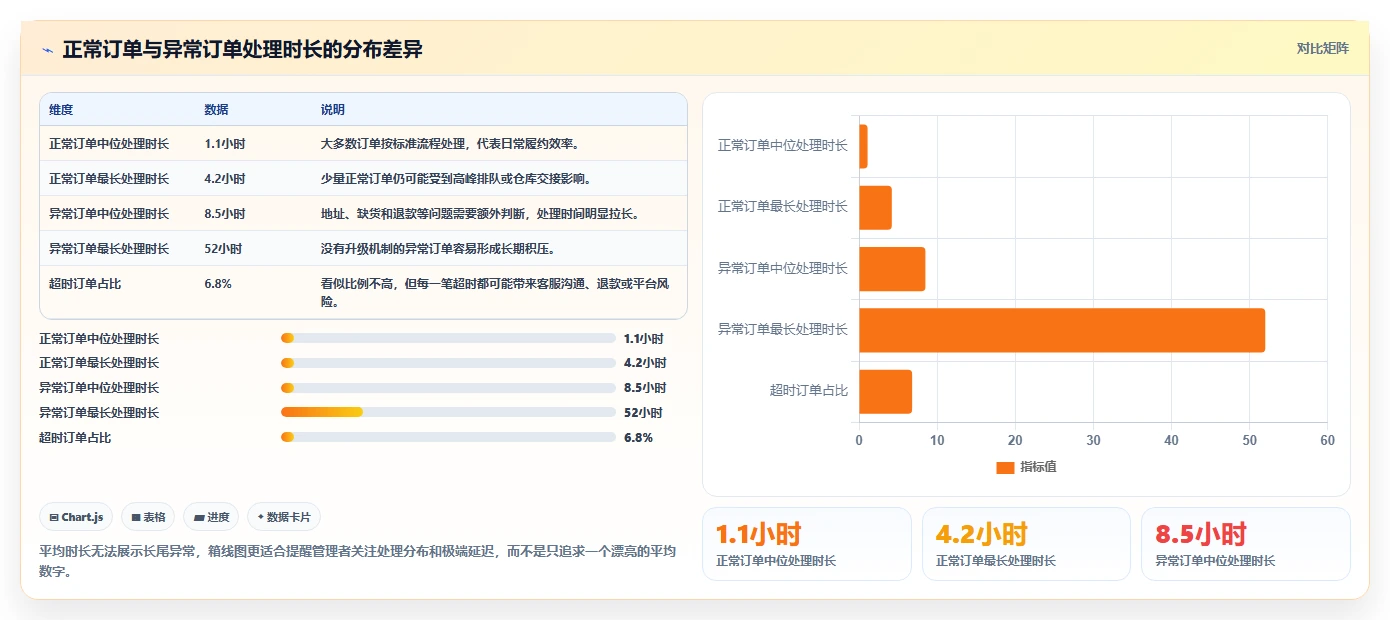Image resolution: width=1390 pixels, height=620 pixels.
Task: Click the table cell 超时订单占比
Action: (x=85, y=284)
